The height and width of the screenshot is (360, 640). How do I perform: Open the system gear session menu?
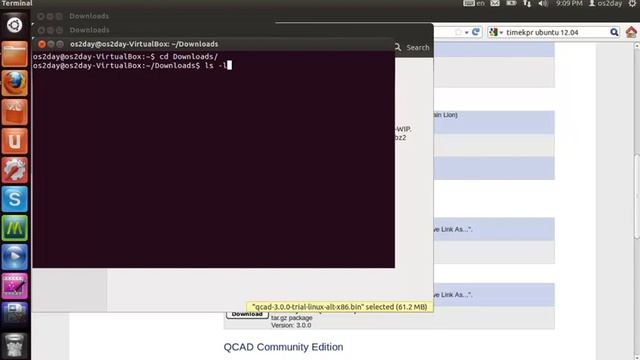point(632,3)
